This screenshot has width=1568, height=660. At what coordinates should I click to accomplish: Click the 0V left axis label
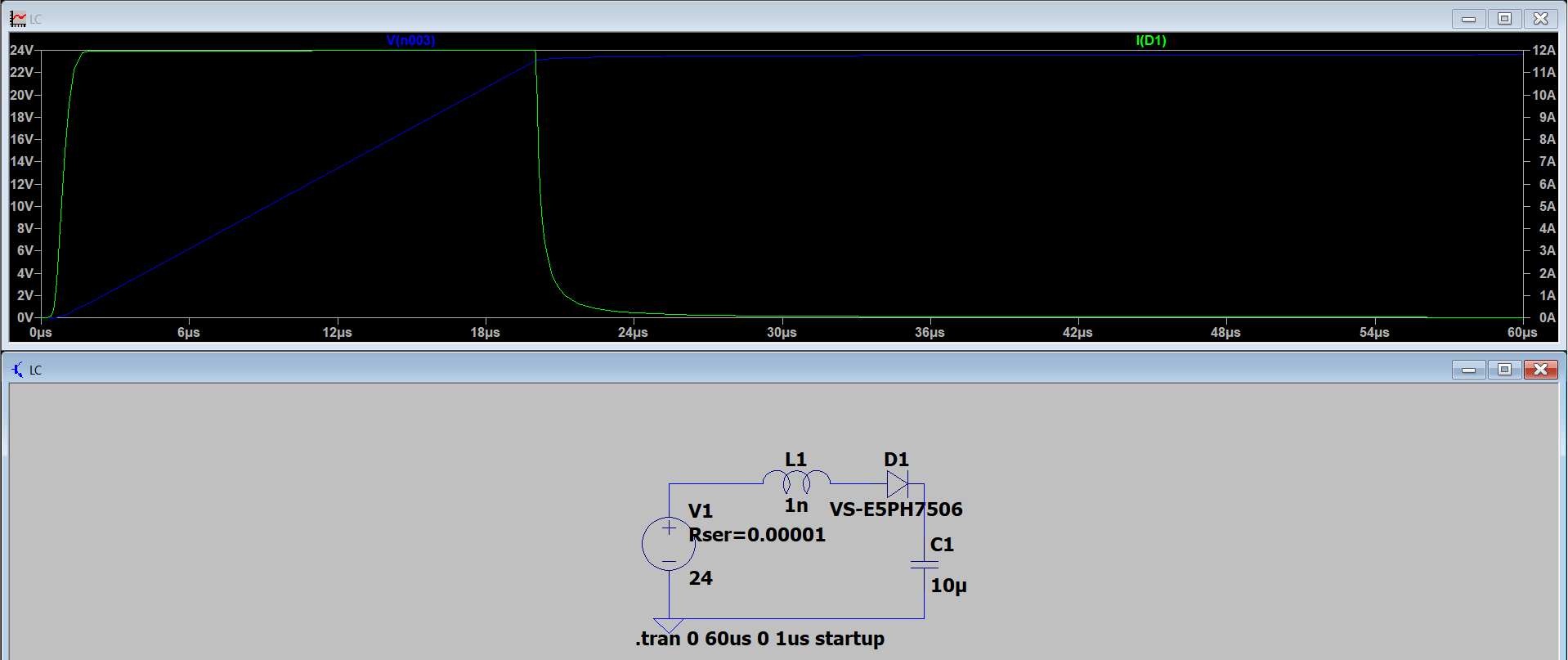click(25, 317)
